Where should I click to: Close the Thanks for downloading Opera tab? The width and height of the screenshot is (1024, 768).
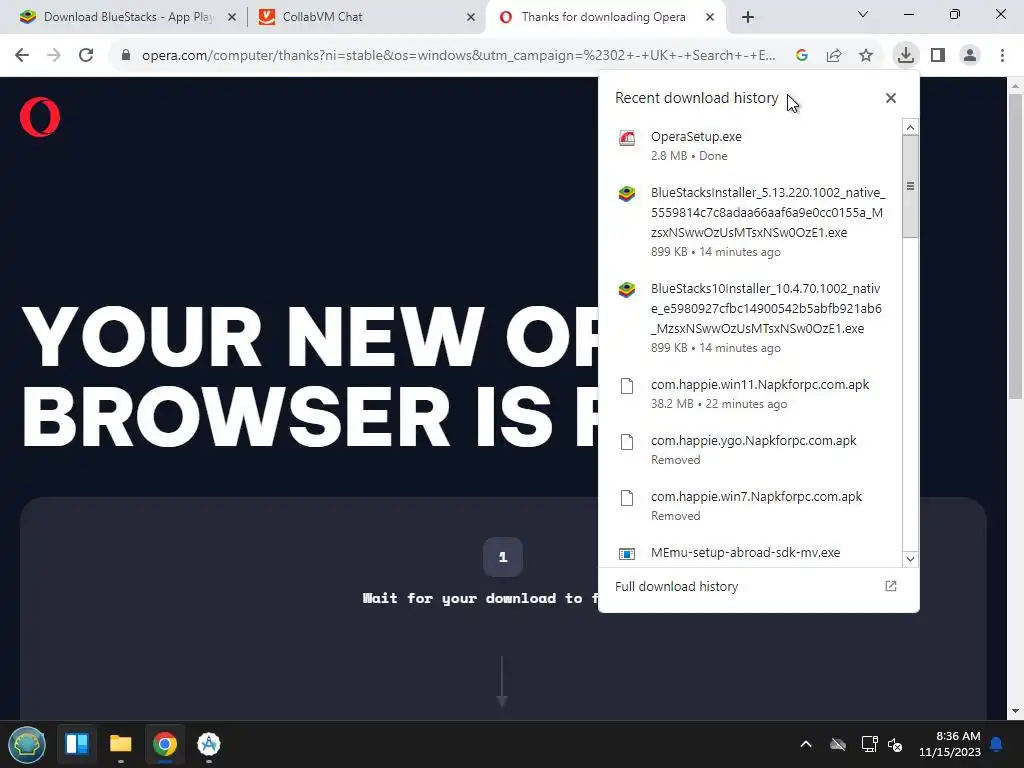point(710,18)
